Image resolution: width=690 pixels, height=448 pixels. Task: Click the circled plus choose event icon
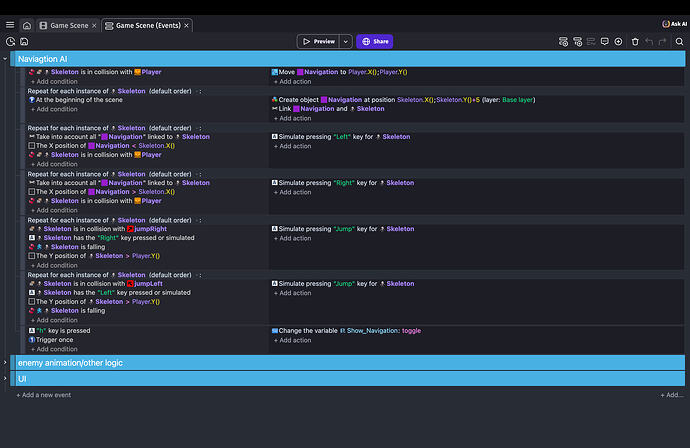618,41
